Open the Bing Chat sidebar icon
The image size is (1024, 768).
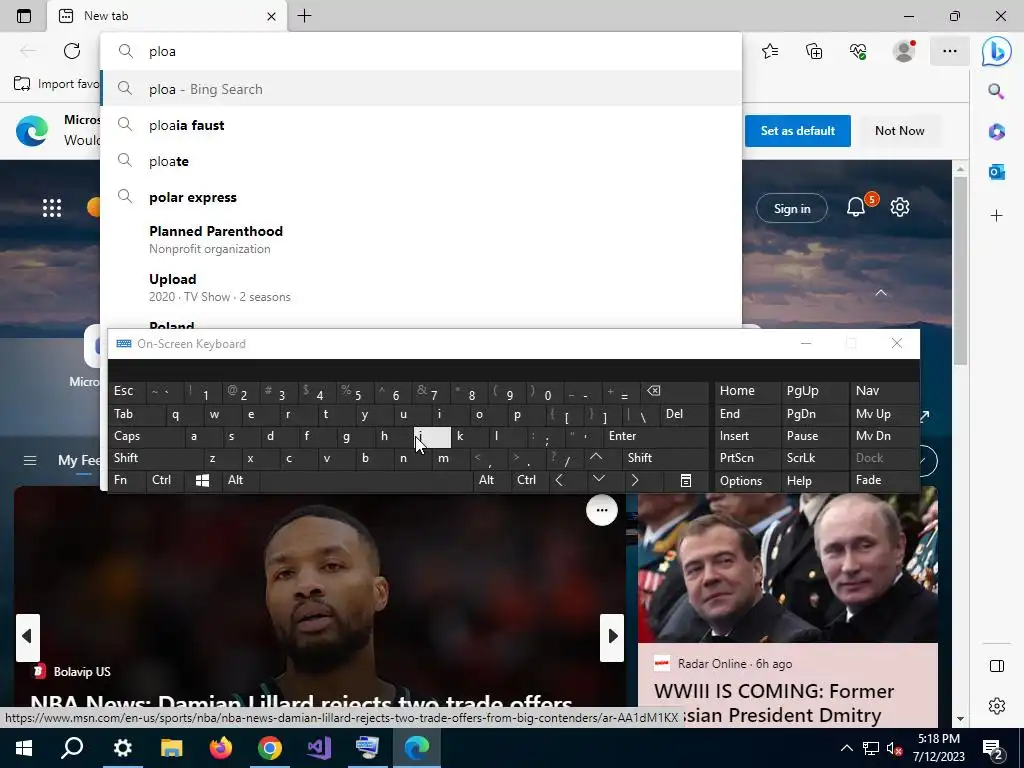pyautogui.click(x=997, y=51)
